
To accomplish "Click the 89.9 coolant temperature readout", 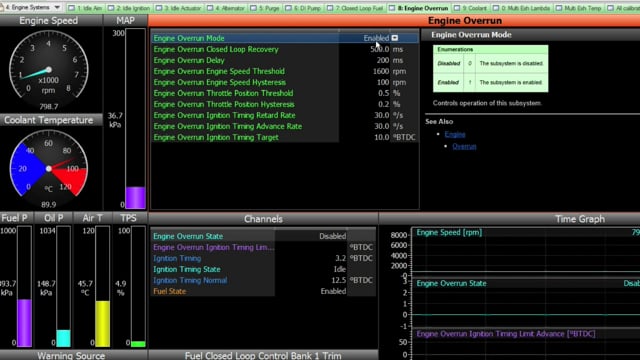I will tap(49, 204).
